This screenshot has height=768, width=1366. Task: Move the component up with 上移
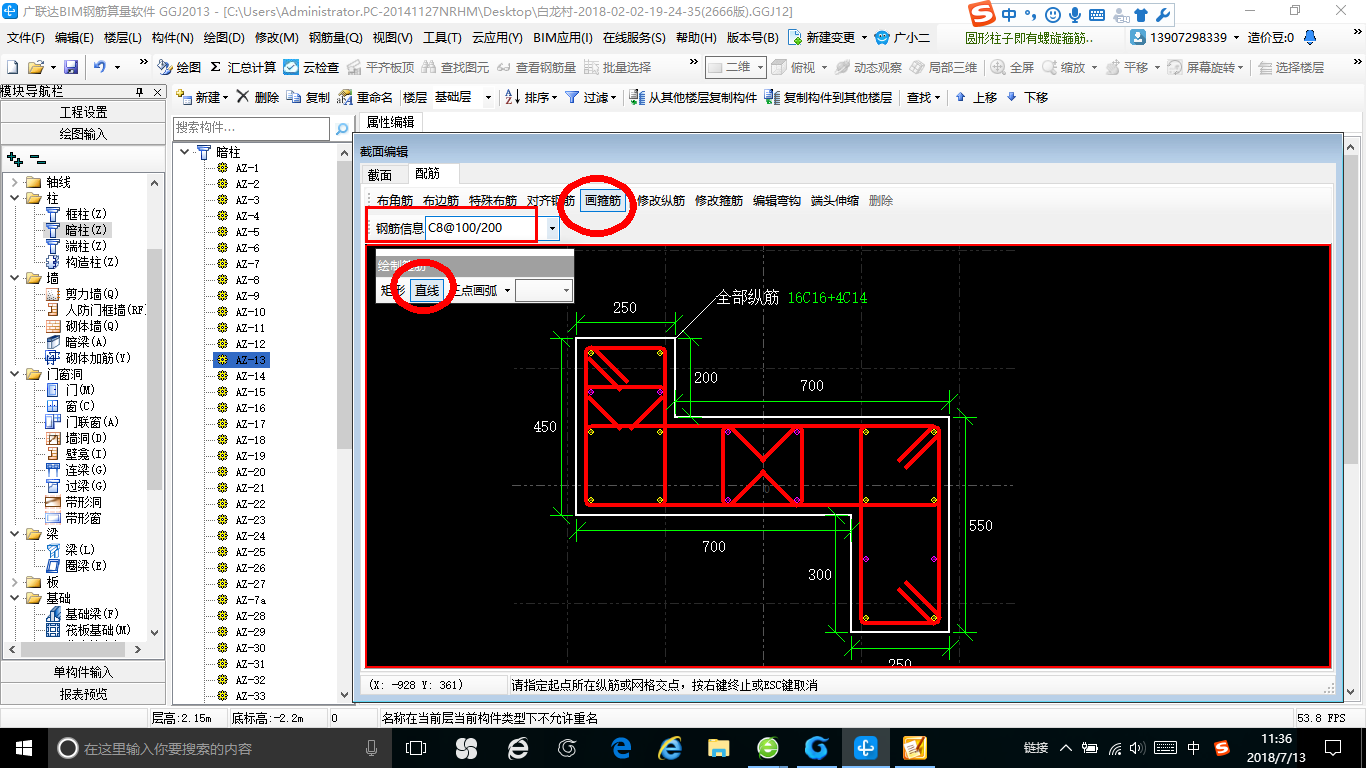(976, 97)
